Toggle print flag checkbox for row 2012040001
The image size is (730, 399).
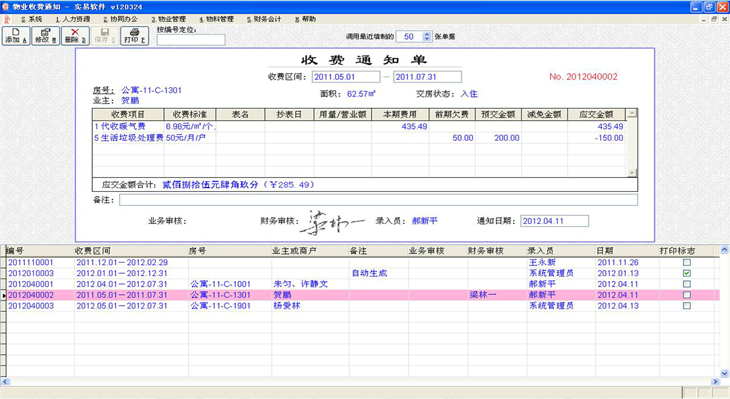[x=687, y=284]
